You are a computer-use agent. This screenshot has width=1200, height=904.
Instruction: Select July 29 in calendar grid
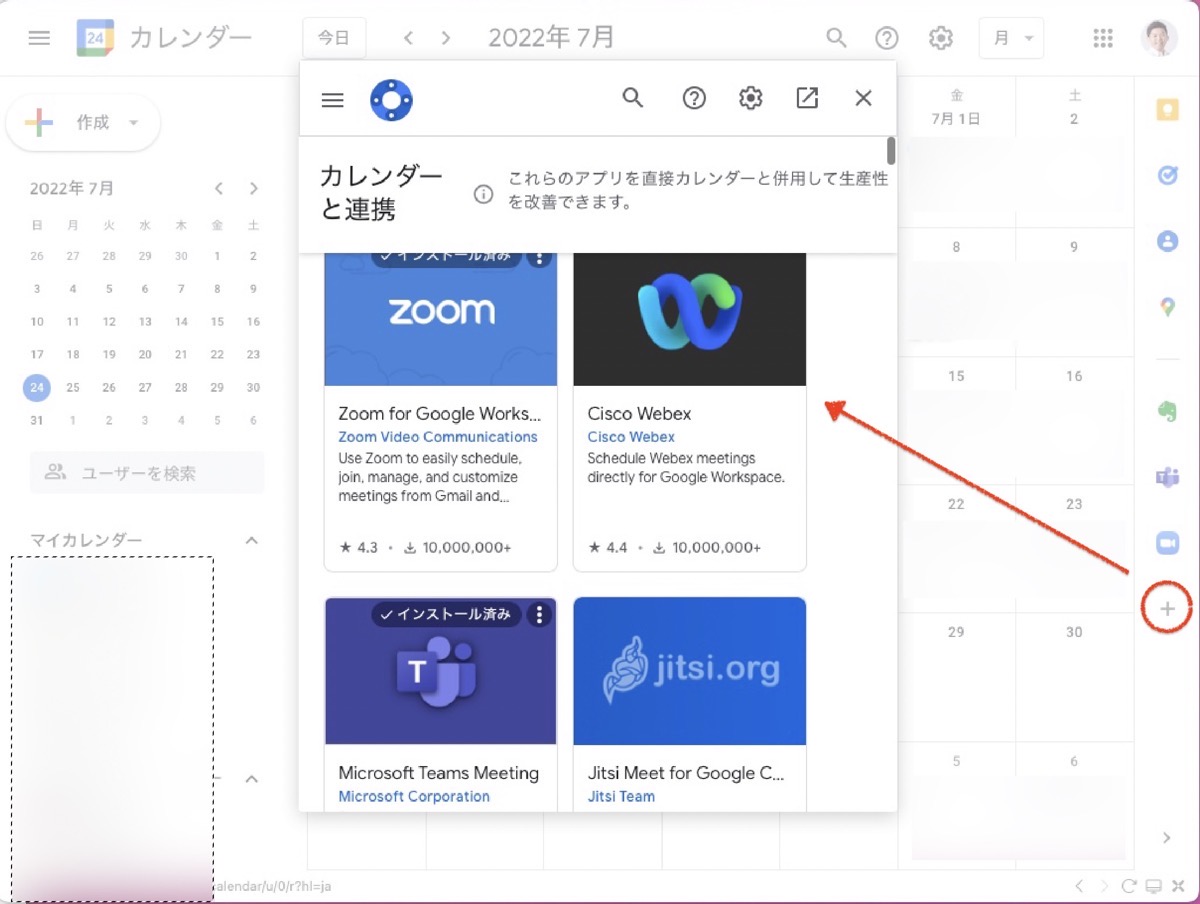[957, 632]
